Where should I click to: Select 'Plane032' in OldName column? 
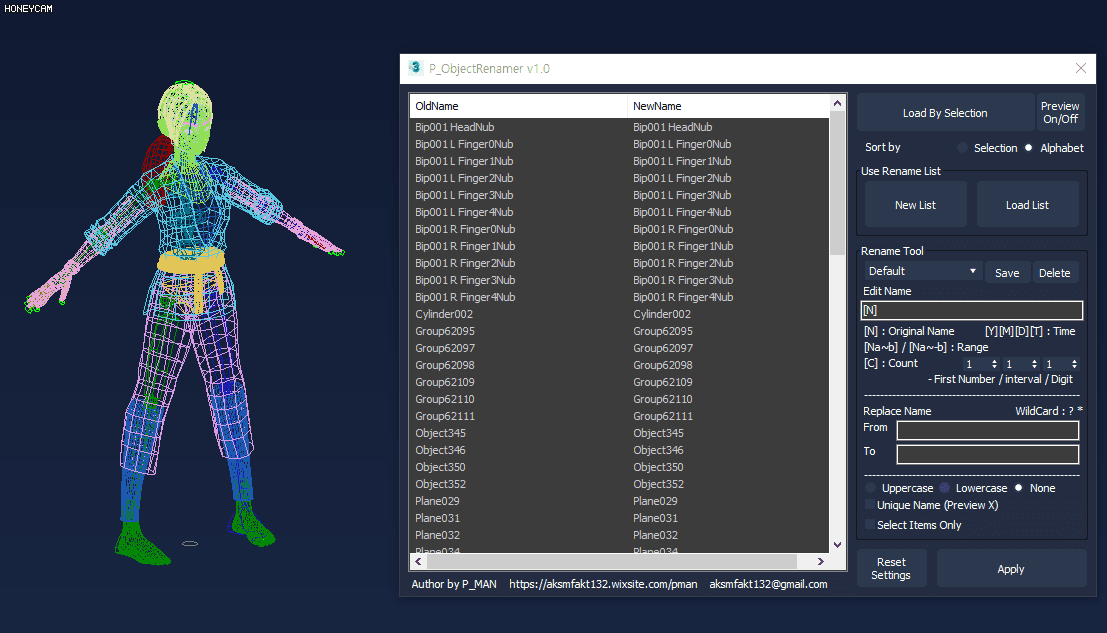pyautogui.click(x=437, y=535)
